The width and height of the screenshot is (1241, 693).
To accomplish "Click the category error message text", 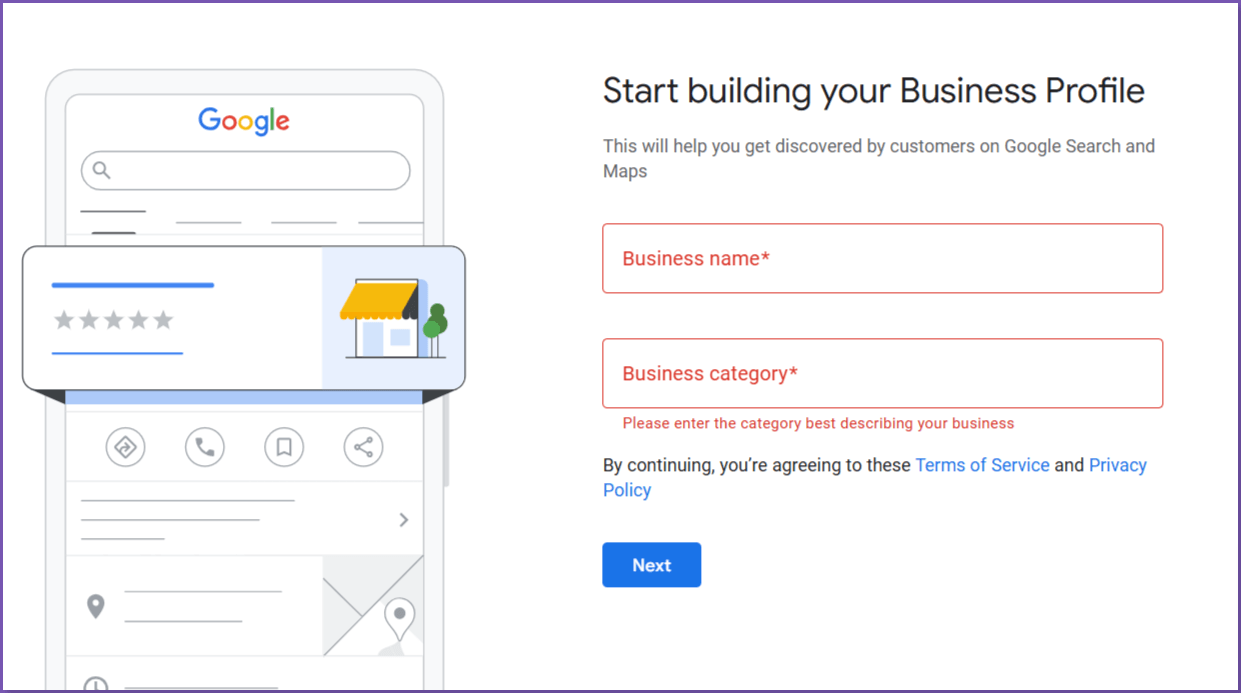I will tap(816, 423).
